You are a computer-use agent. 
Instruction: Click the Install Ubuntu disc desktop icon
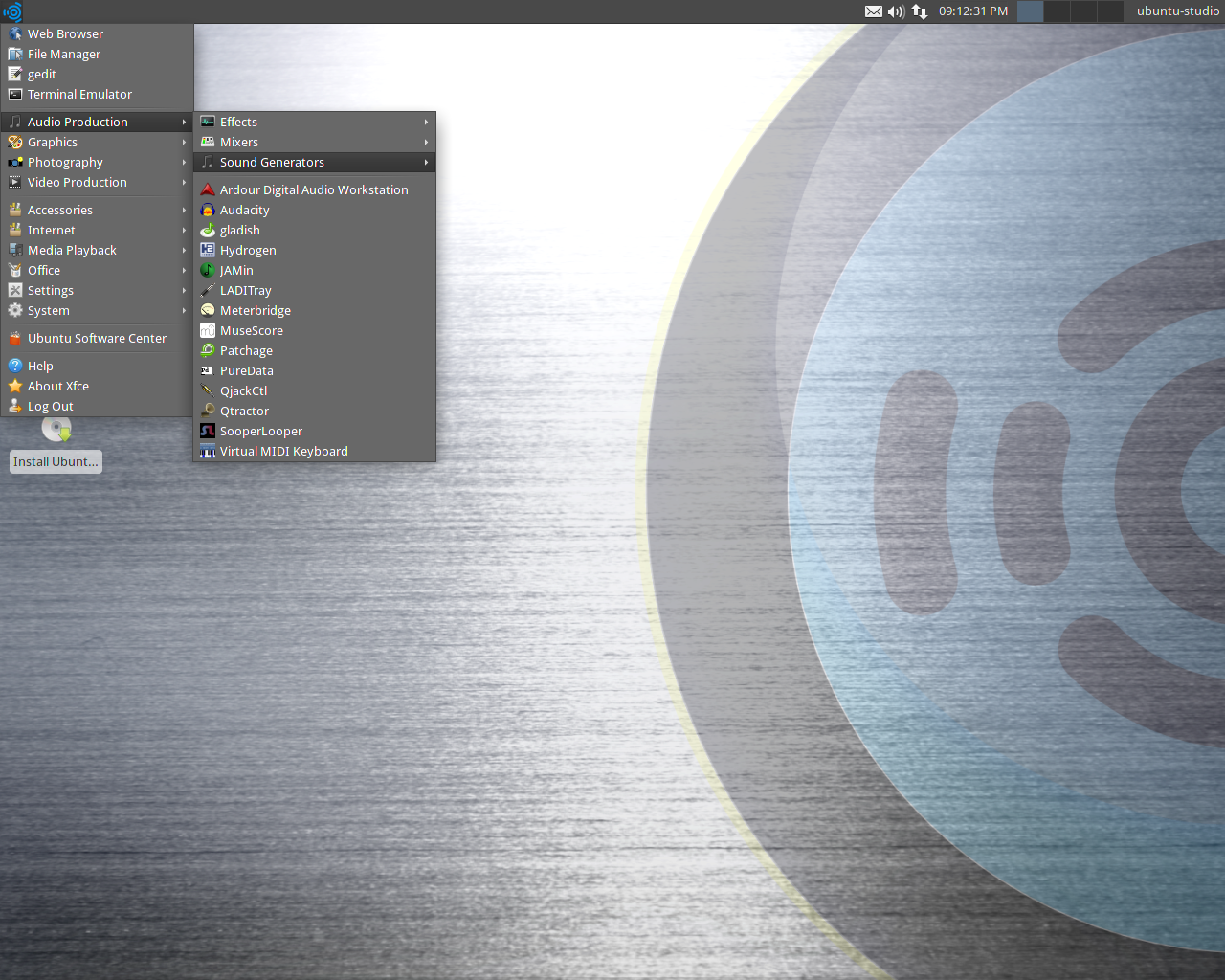[56, 430]
